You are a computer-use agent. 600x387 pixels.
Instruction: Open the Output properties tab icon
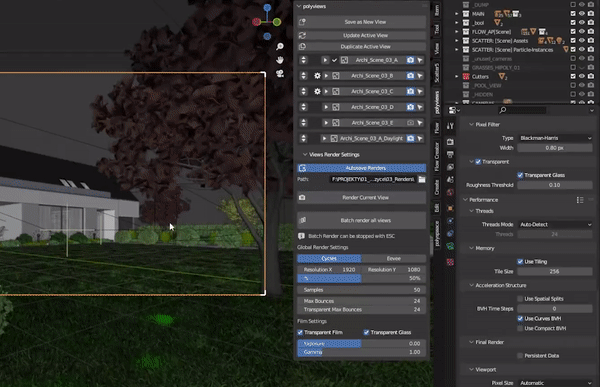pos(450,155)
